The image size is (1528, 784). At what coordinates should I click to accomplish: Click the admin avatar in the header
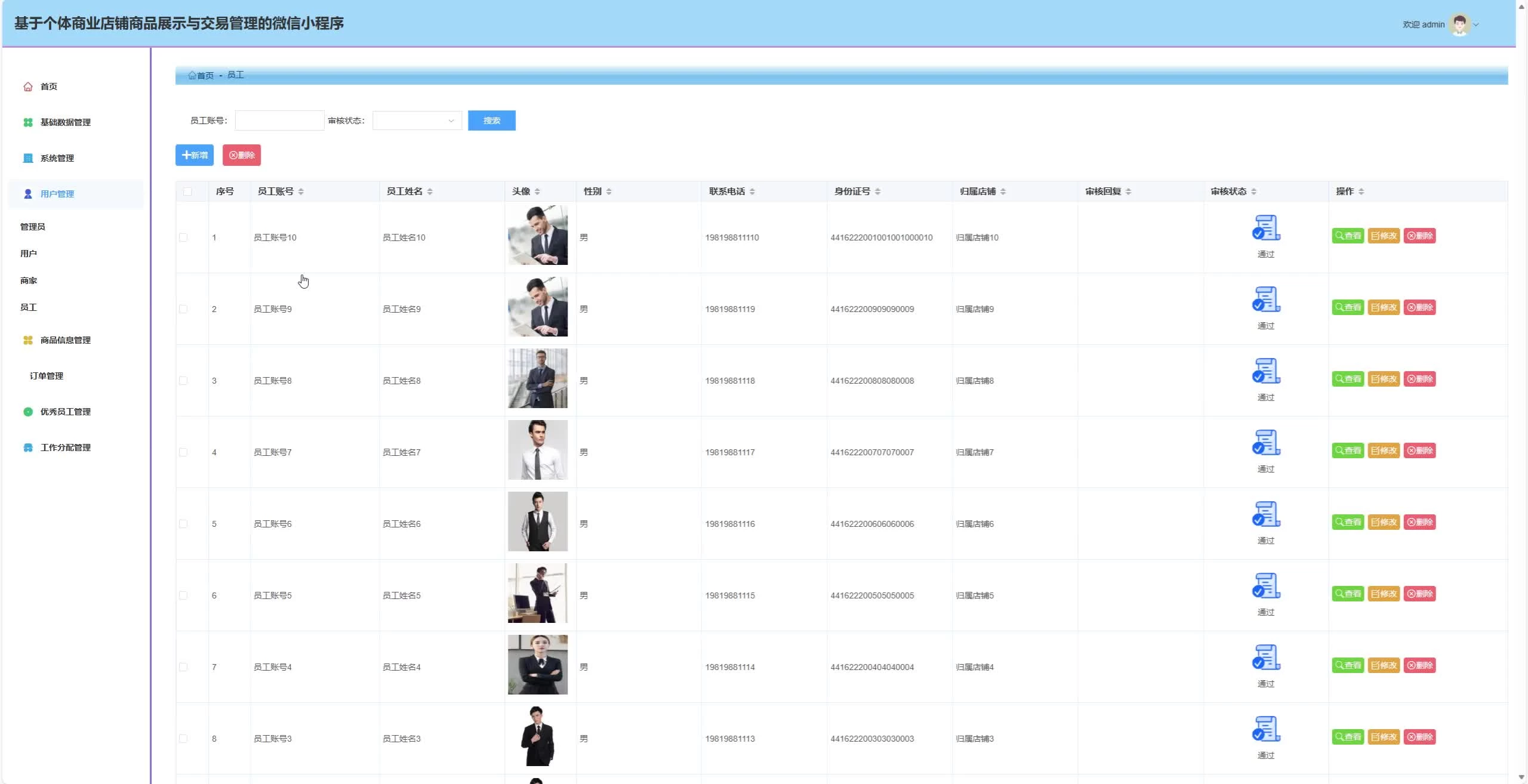pos(1460,24)
